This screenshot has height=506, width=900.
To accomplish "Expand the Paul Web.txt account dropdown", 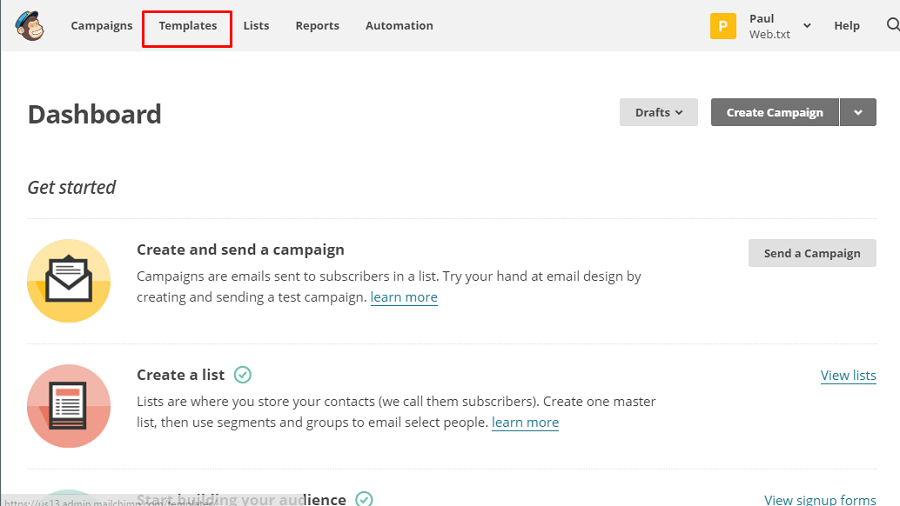I will (x=807, y=26).
